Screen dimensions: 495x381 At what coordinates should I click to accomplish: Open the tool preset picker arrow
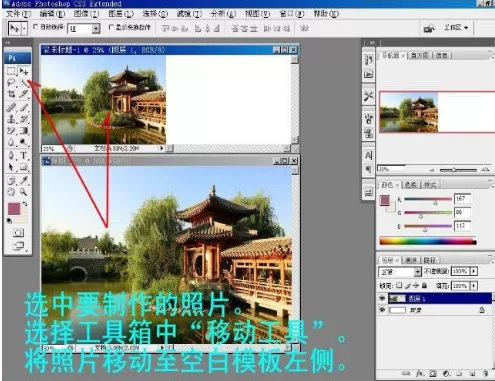tap(24, 28)
